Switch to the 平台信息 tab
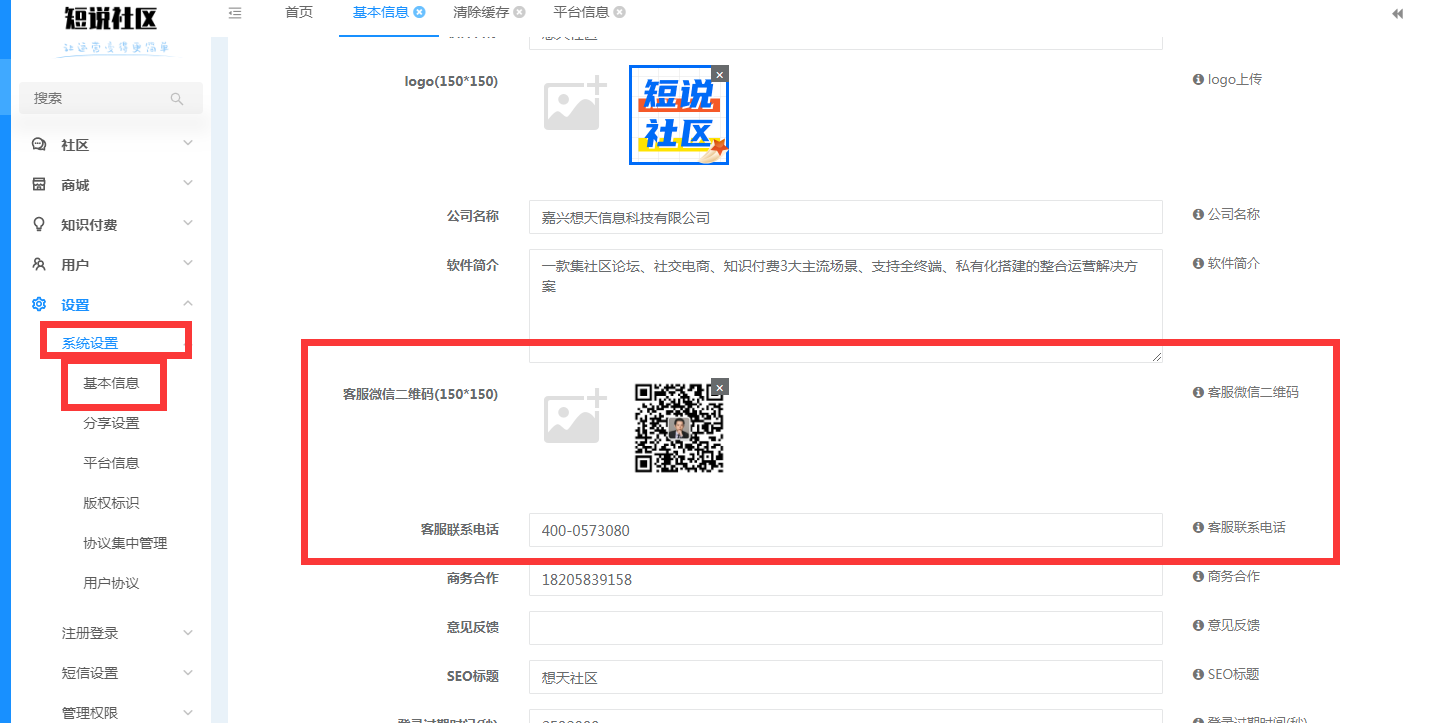The image size is (1434, 723). pos(581,13)
